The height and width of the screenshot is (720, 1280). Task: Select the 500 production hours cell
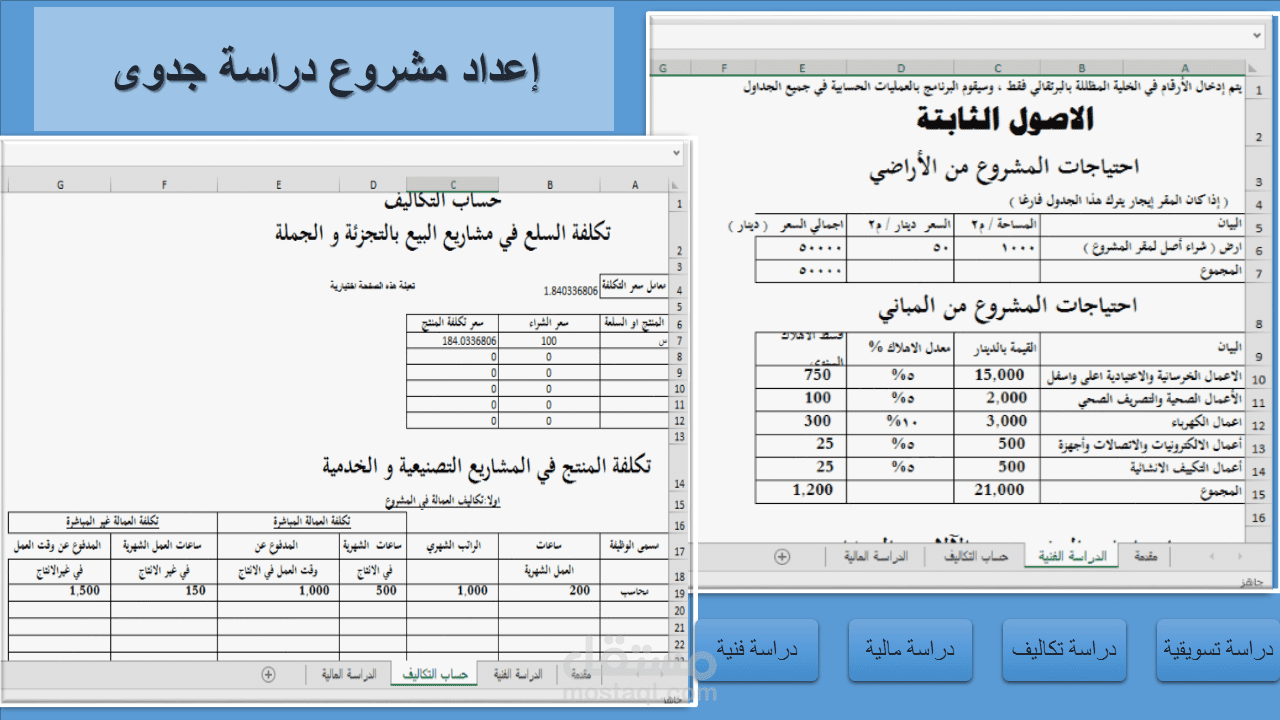click(373, 592)
